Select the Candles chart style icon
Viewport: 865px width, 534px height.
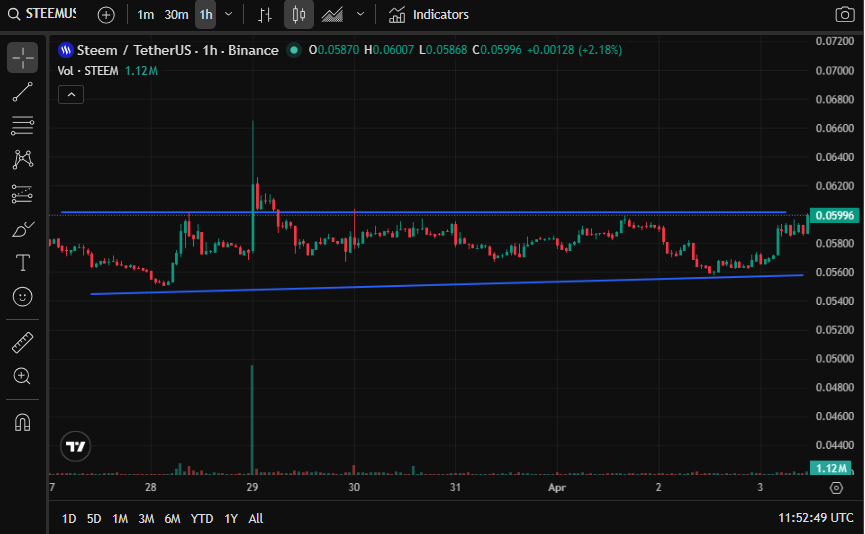click(299, 15)
